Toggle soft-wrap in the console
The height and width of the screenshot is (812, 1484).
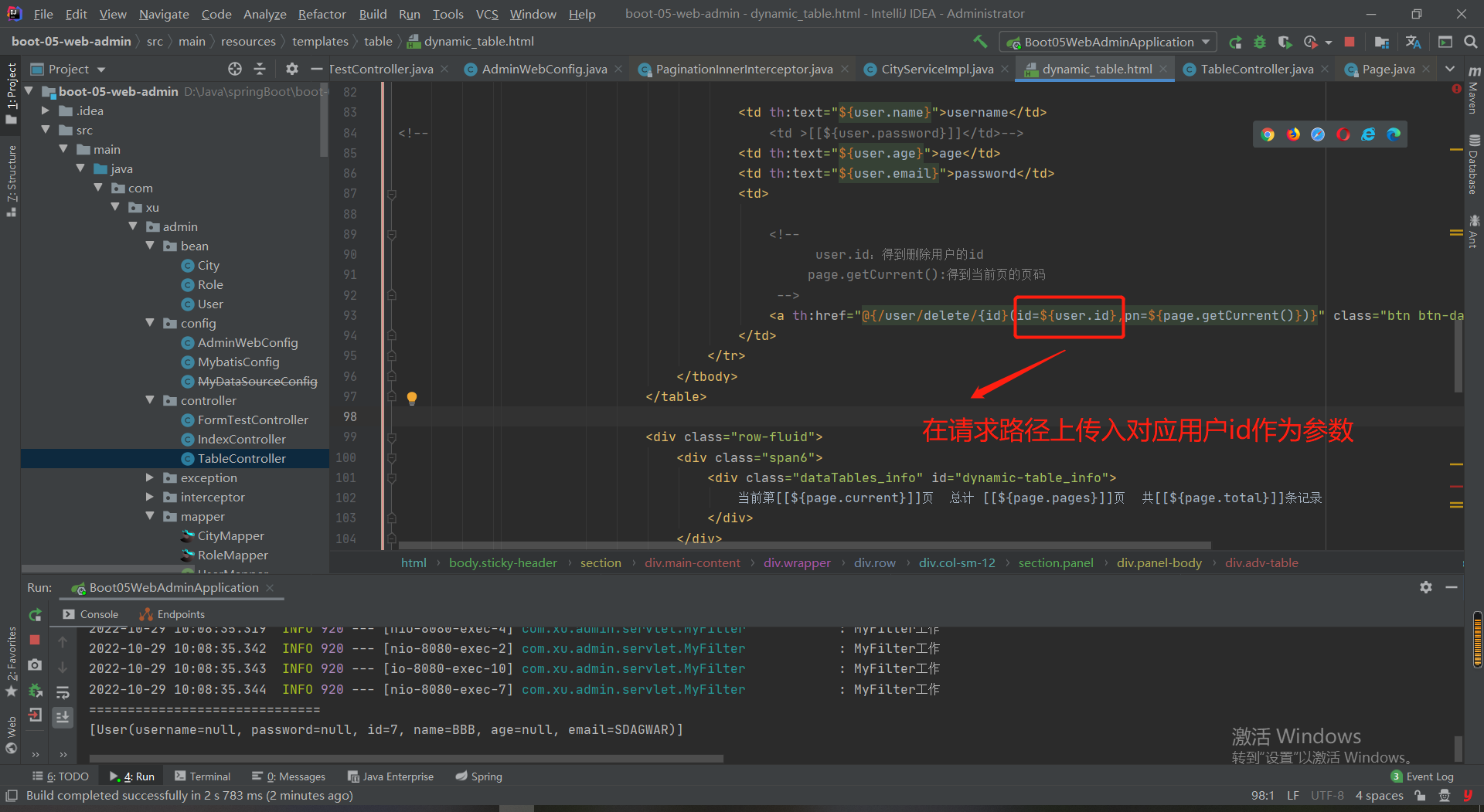pos(63,691)
